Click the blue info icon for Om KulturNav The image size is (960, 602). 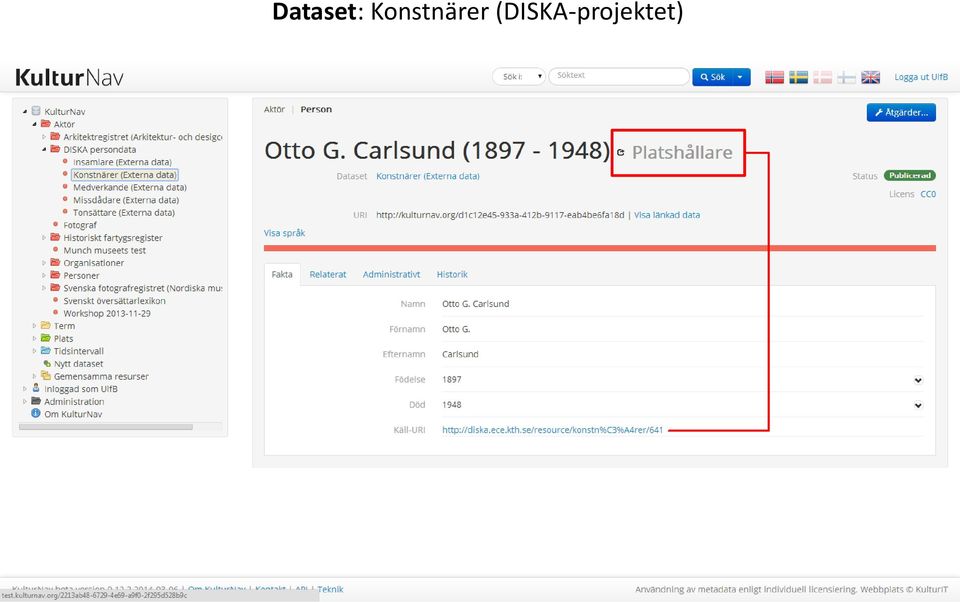pos(36,413)
